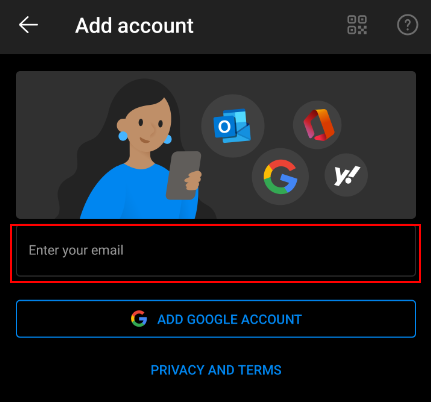Click the Yahoo logo in the banner
This screenshot has width=431, height=402.
(347, 175)
